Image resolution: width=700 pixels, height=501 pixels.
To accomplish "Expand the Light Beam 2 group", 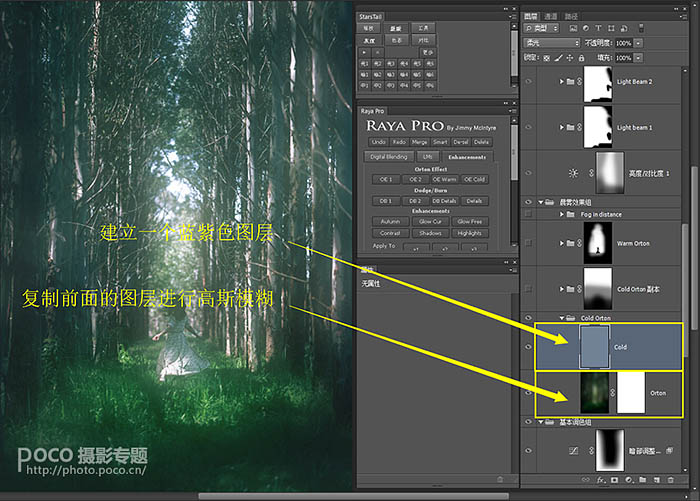I will [562, 82].
